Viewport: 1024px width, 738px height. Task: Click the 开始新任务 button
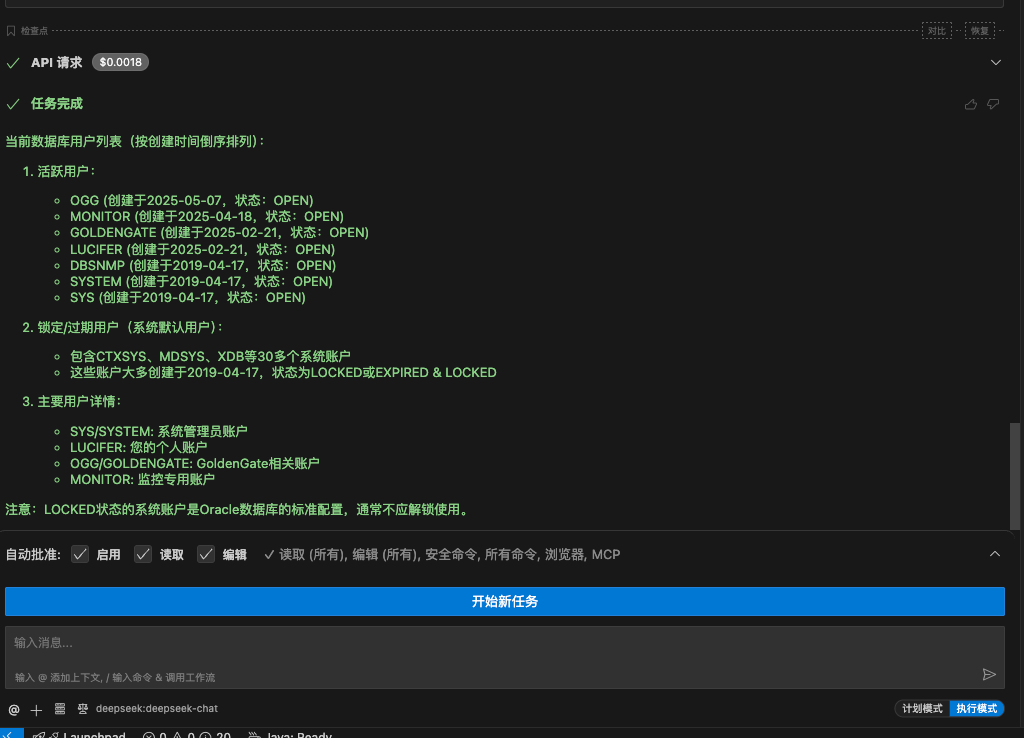click(x=505, y=601)
